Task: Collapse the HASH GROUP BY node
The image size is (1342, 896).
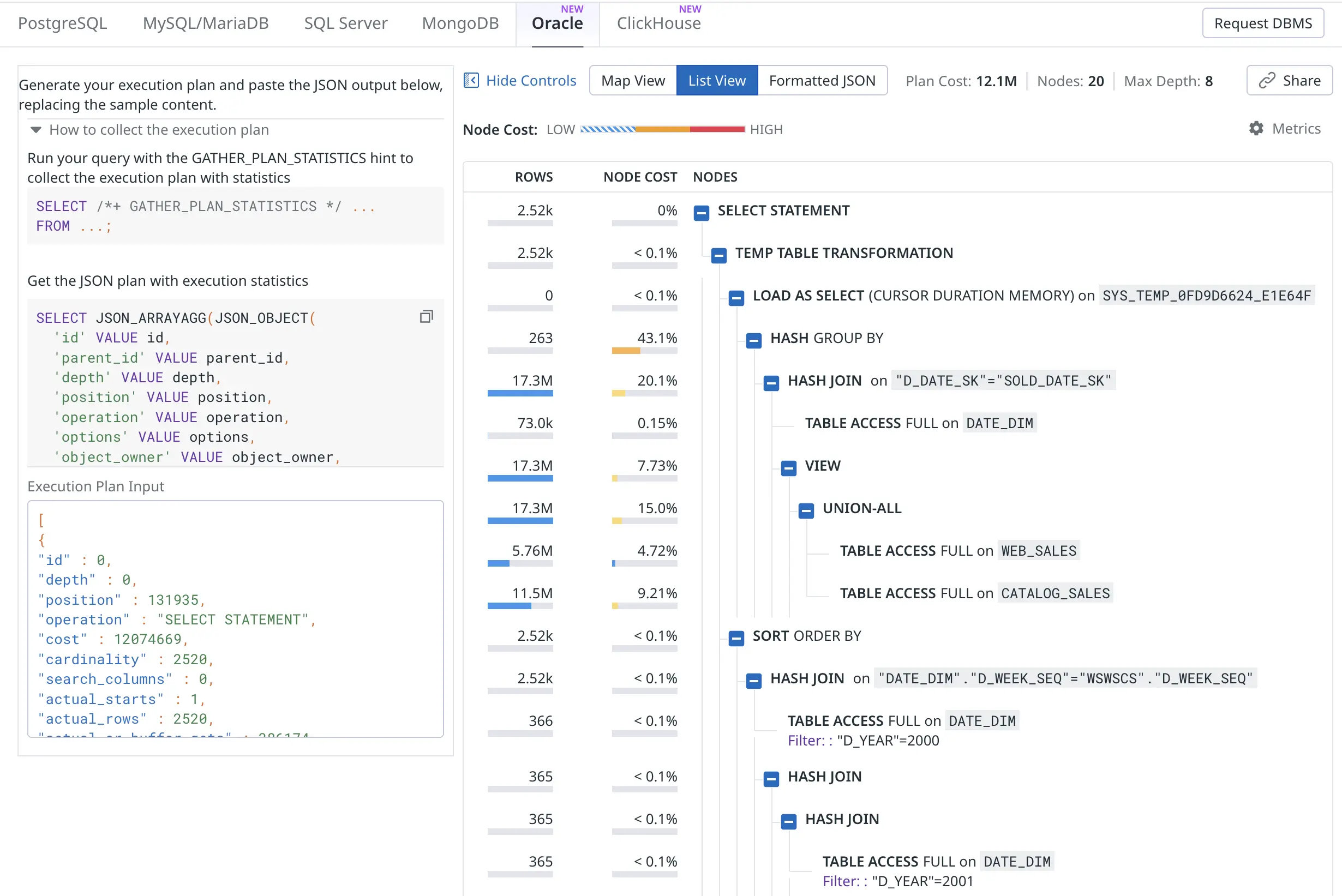Action: tap(754, 341)
